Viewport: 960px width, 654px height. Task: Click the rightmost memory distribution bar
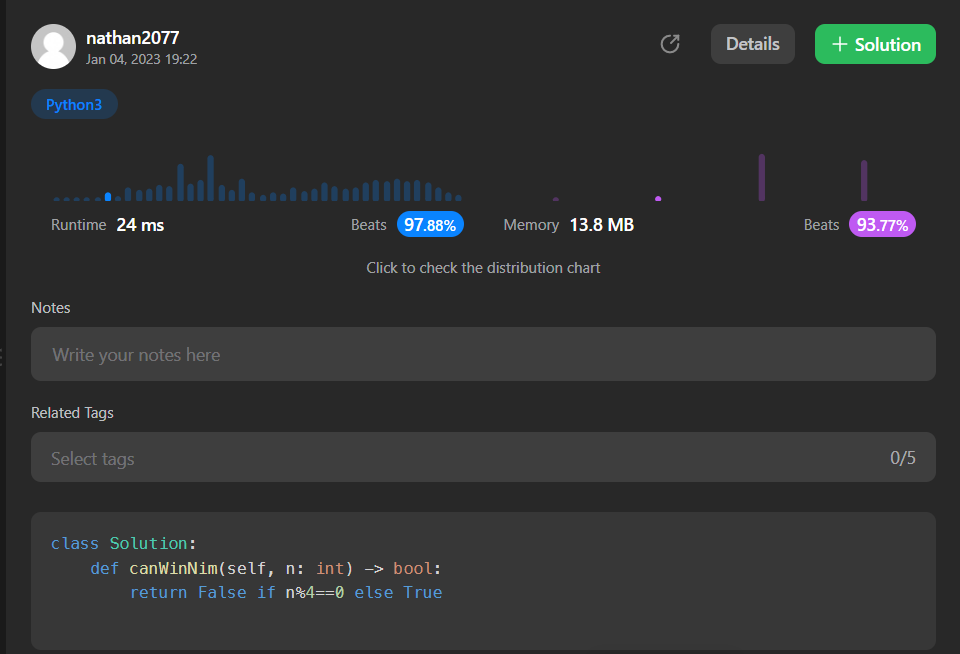coord(864,181)
